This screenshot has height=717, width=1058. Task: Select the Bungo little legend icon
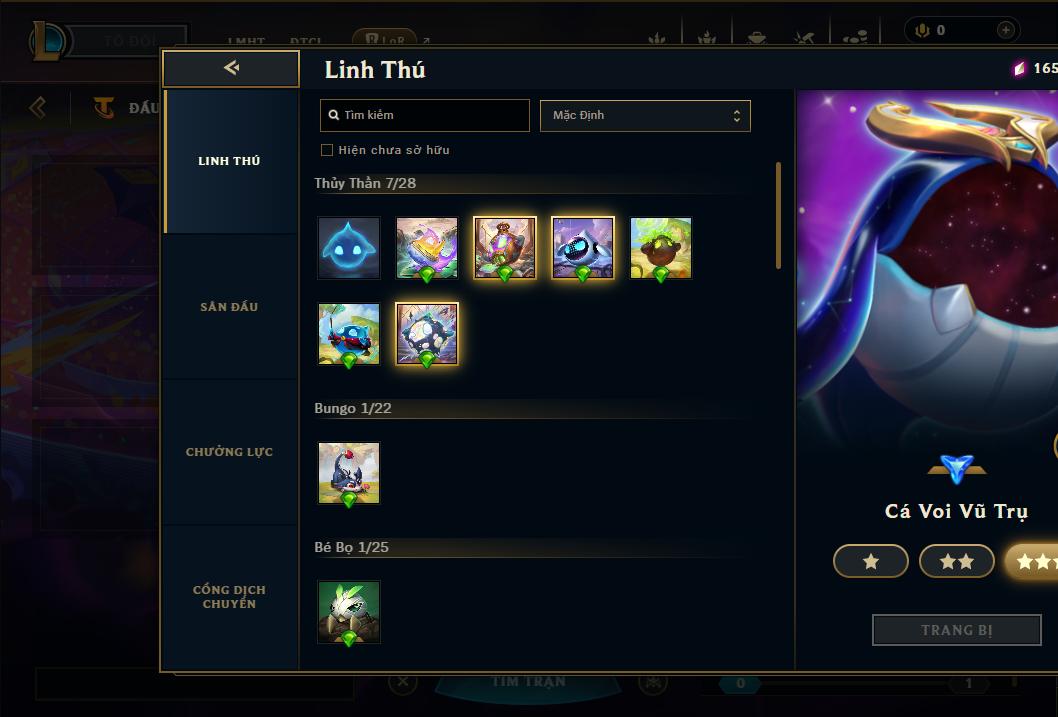[x=349, y=473]
